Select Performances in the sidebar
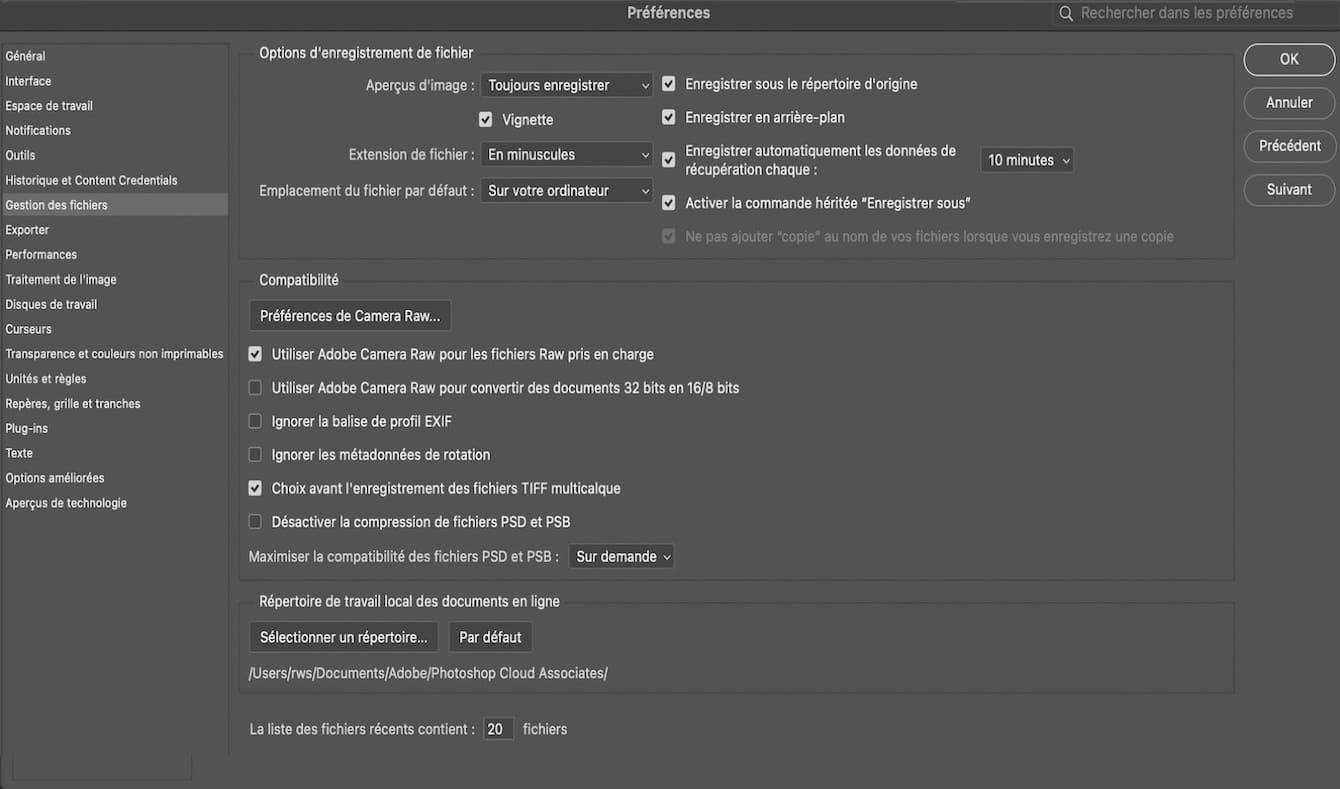The height and width of the screenshot is (789, 1340). 41,255
